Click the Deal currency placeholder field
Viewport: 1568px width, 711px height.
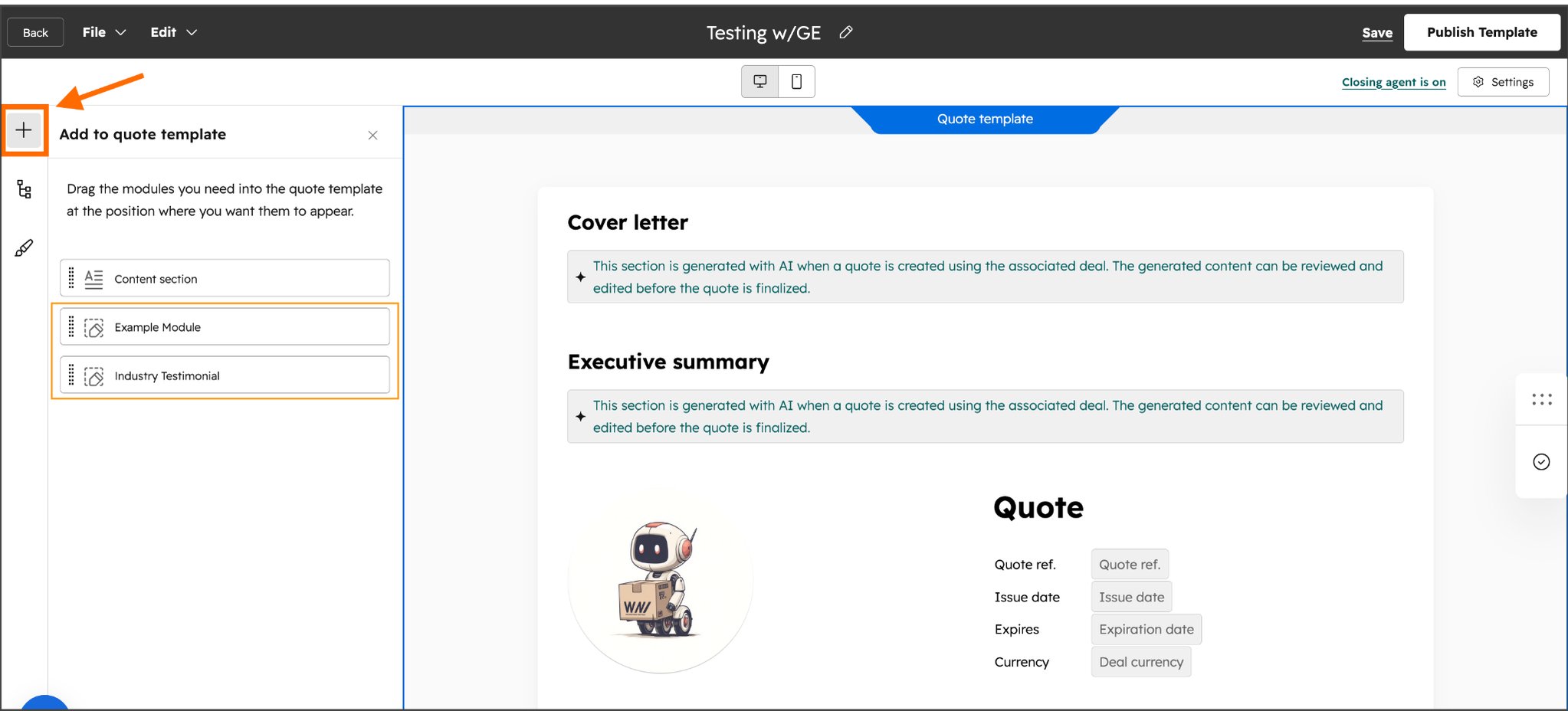click(1141, 662)
